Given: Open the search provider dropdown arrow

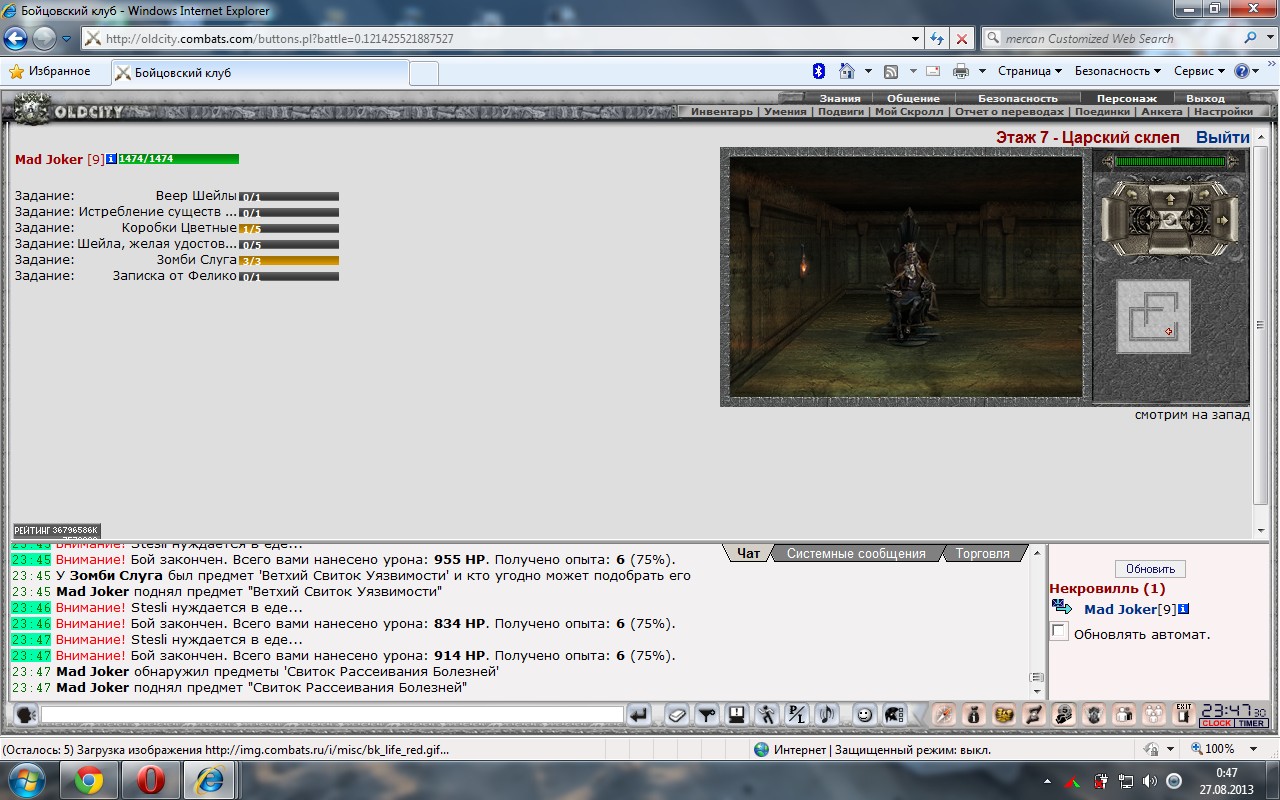Looking at the screenshot, I should click(x=1268, y=39).
